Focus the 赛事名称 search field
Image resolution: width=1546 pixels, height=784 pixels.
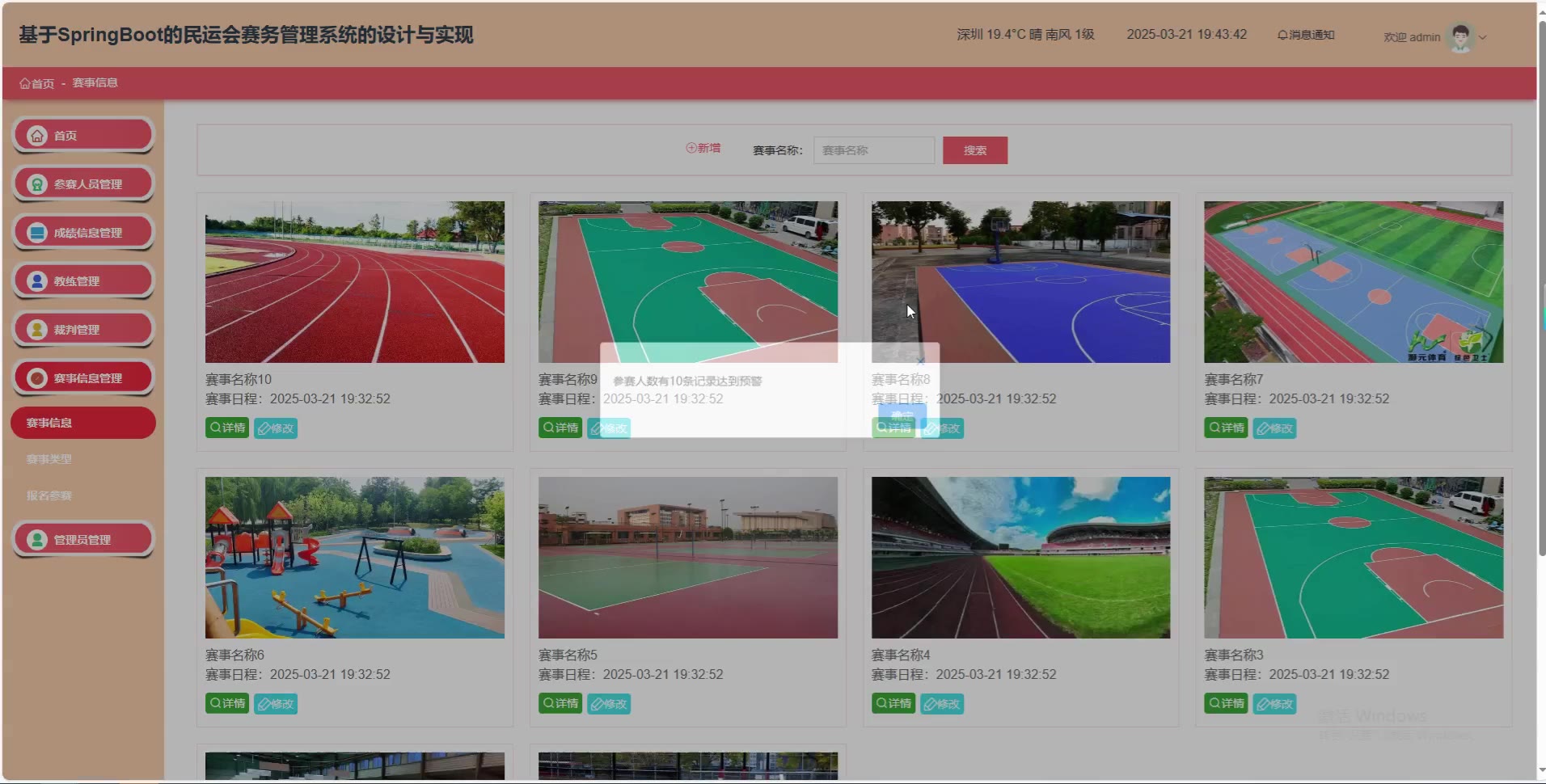tap(874, 150)
